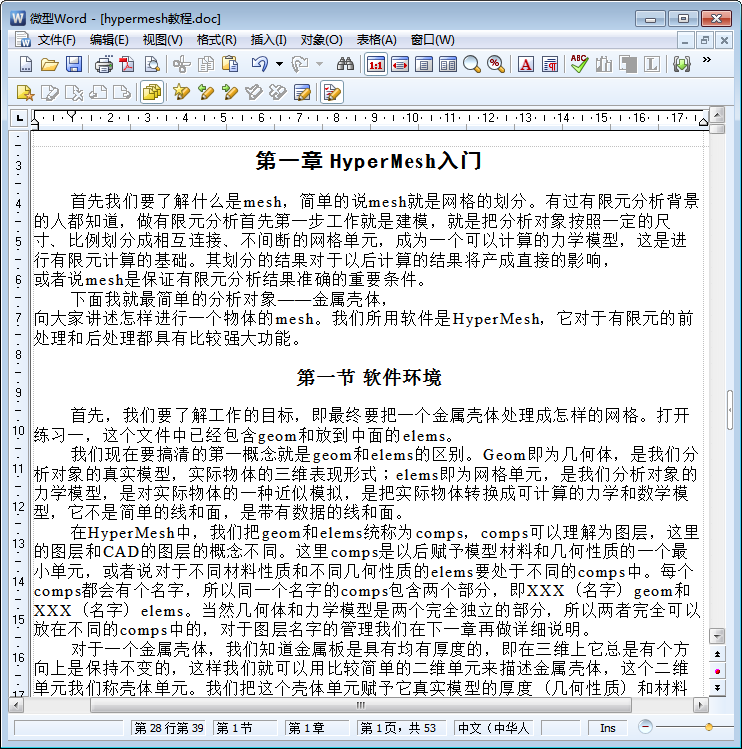Create a new document with the New icon

[26, 64]
